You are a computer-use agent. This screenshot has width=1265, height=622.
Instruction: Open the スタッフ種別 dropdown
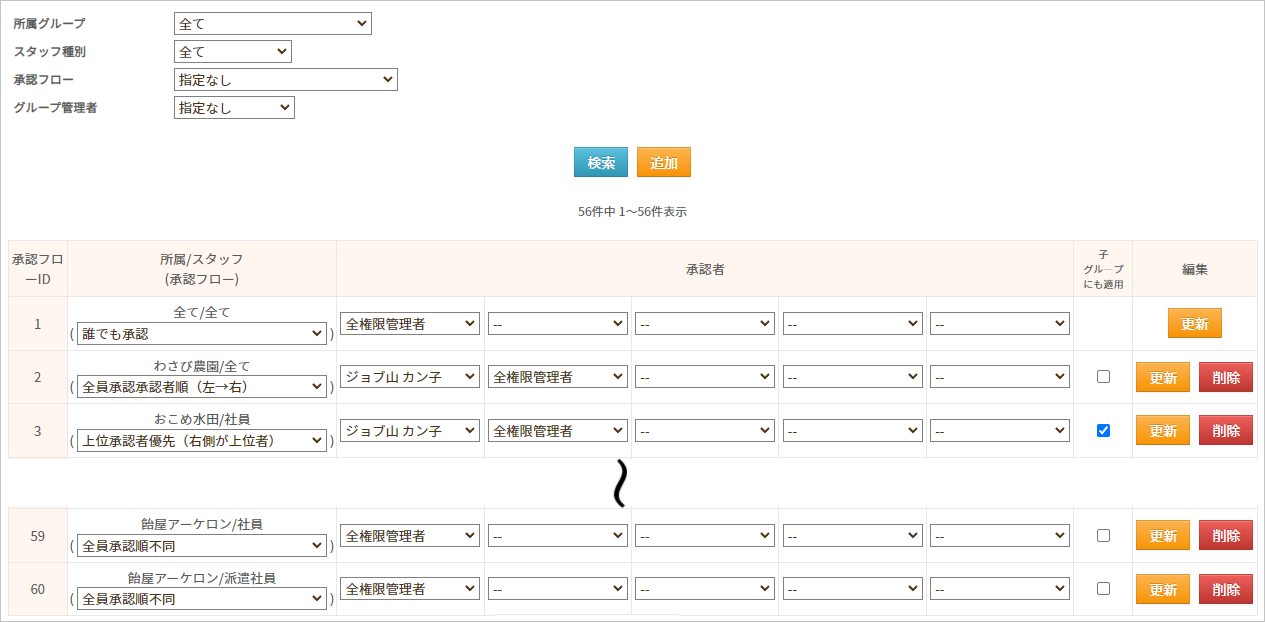(232, 52)
